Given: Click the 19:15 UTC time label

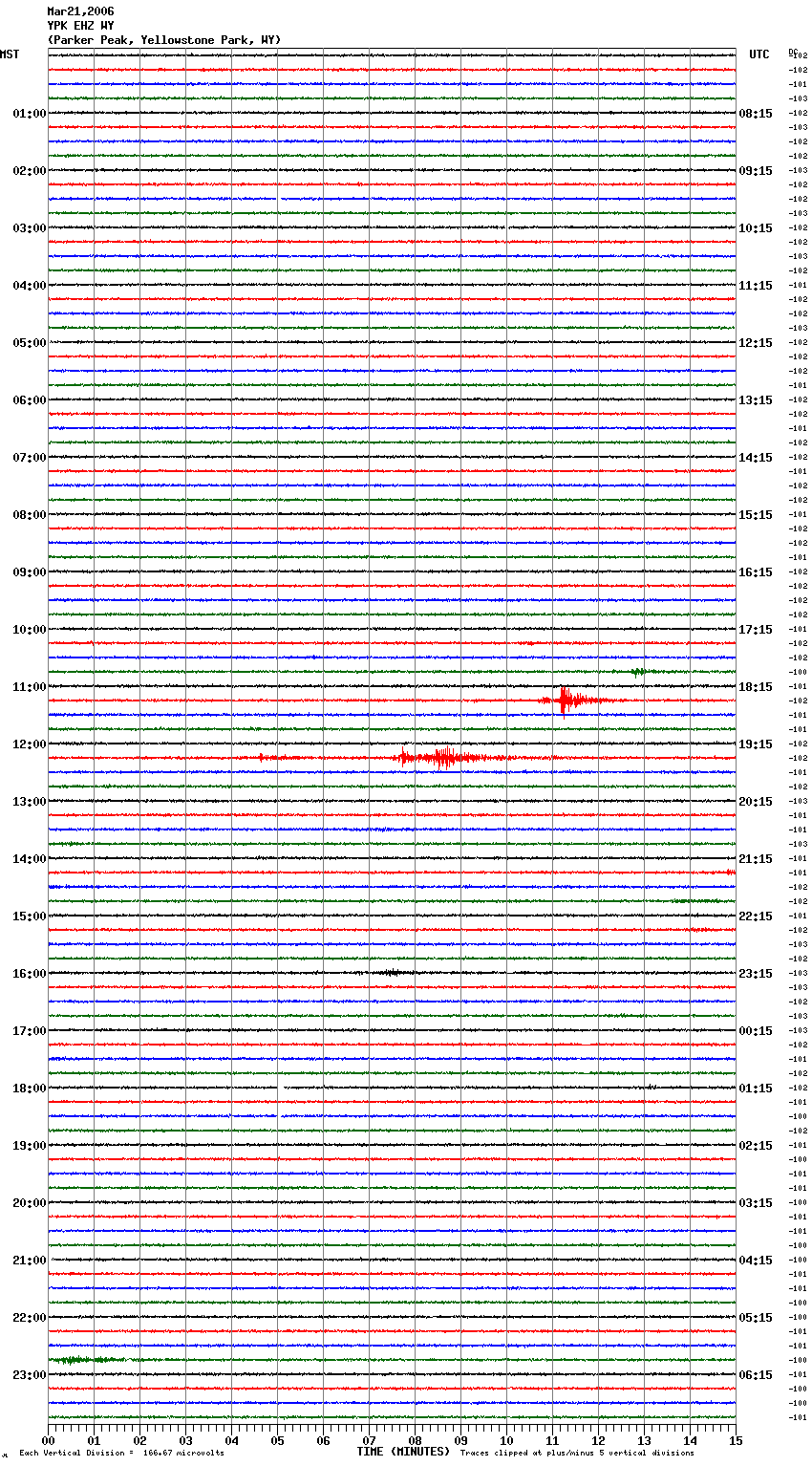Looking at the screenshot, I should point(756,744).
